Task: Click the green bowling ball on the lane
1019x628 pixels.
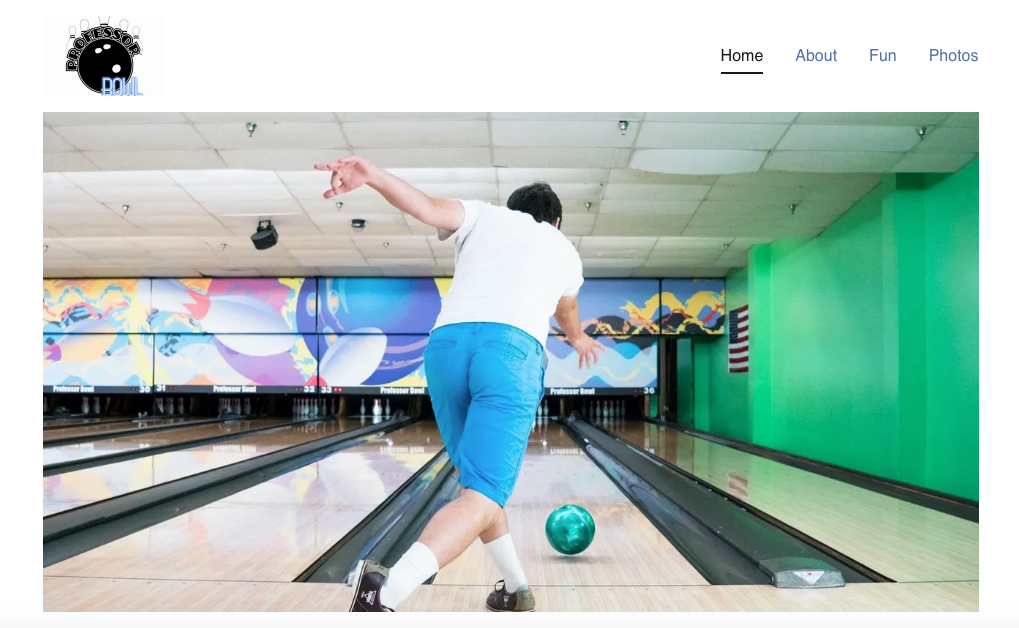Action: [570, 529]
